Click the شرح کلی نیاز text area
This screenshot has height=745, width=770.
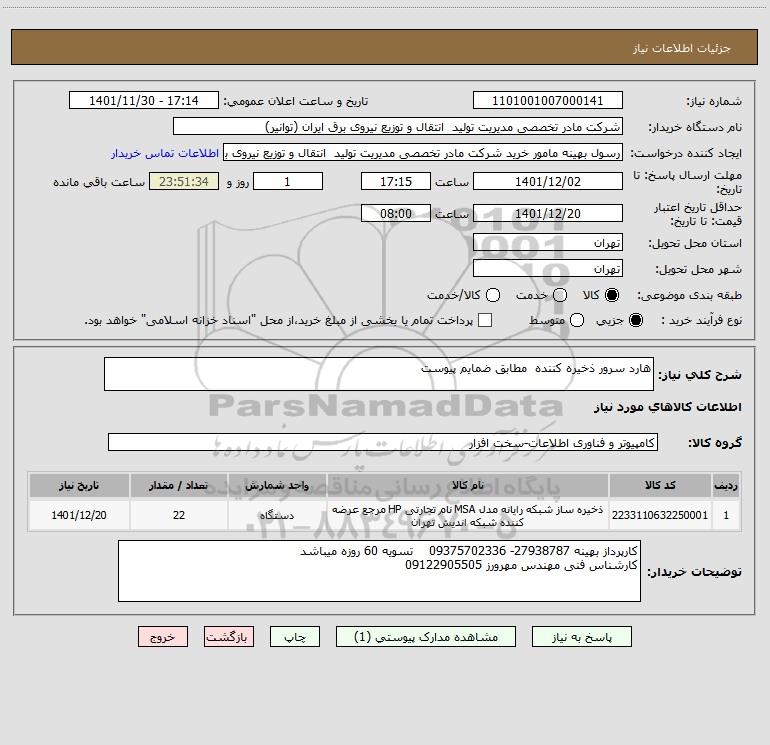tap(379, 374)
